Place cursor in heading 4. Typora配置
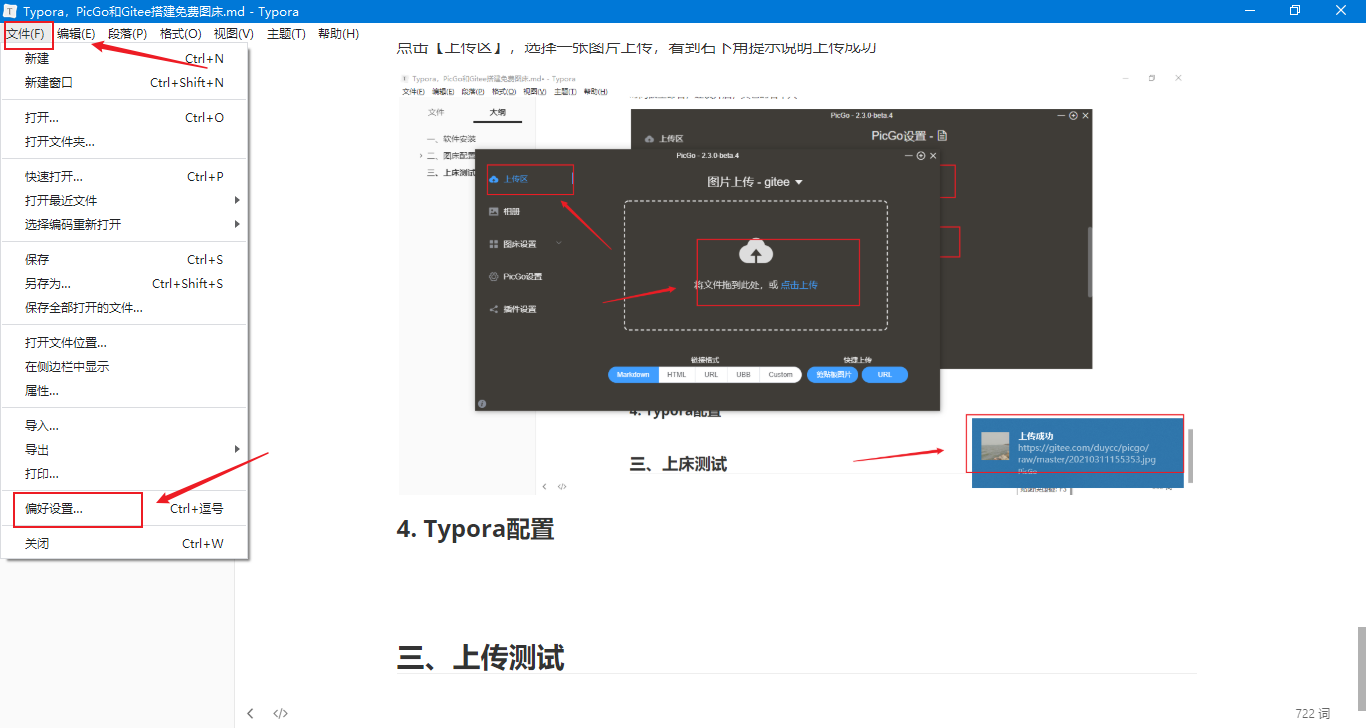The height and width of the screenshot is (728, 1366). pos(475,529)
